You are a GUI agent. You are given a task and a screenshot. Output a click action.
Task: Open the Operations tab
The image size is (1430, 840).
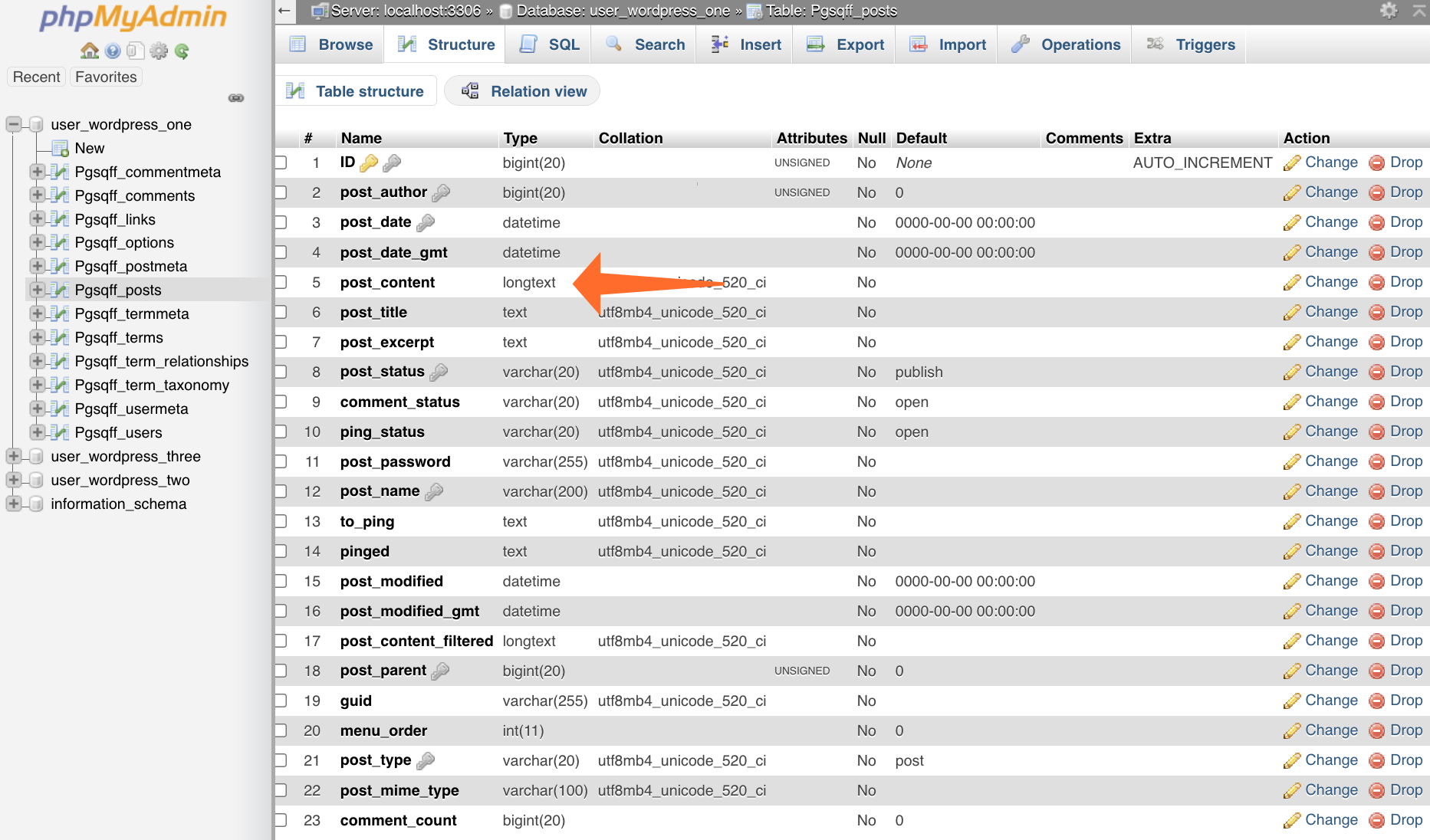pos(1066,44)
